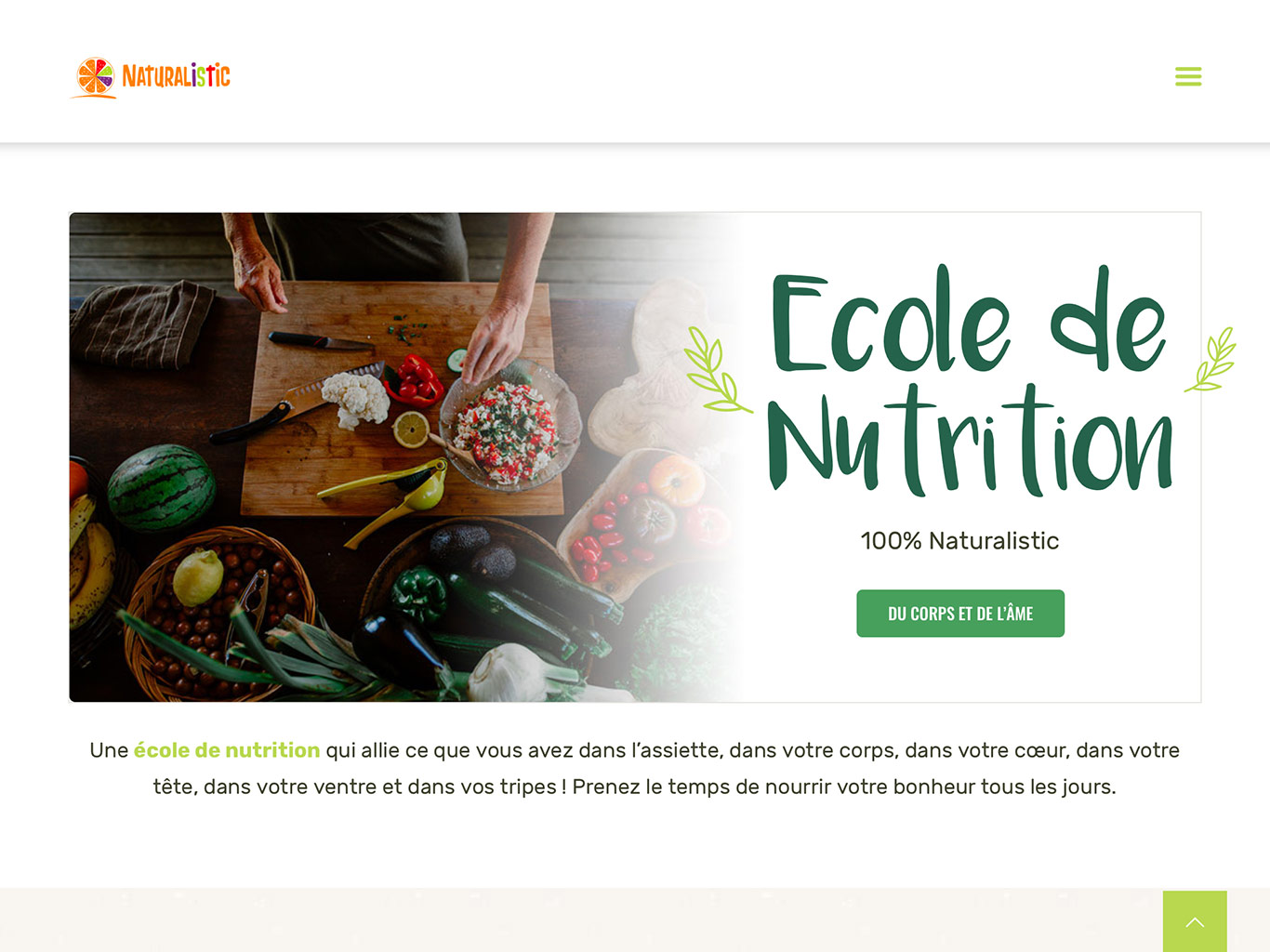Open the green hamburger menu
This screenshot has width=1270, height=952.
coord(1188,76)
